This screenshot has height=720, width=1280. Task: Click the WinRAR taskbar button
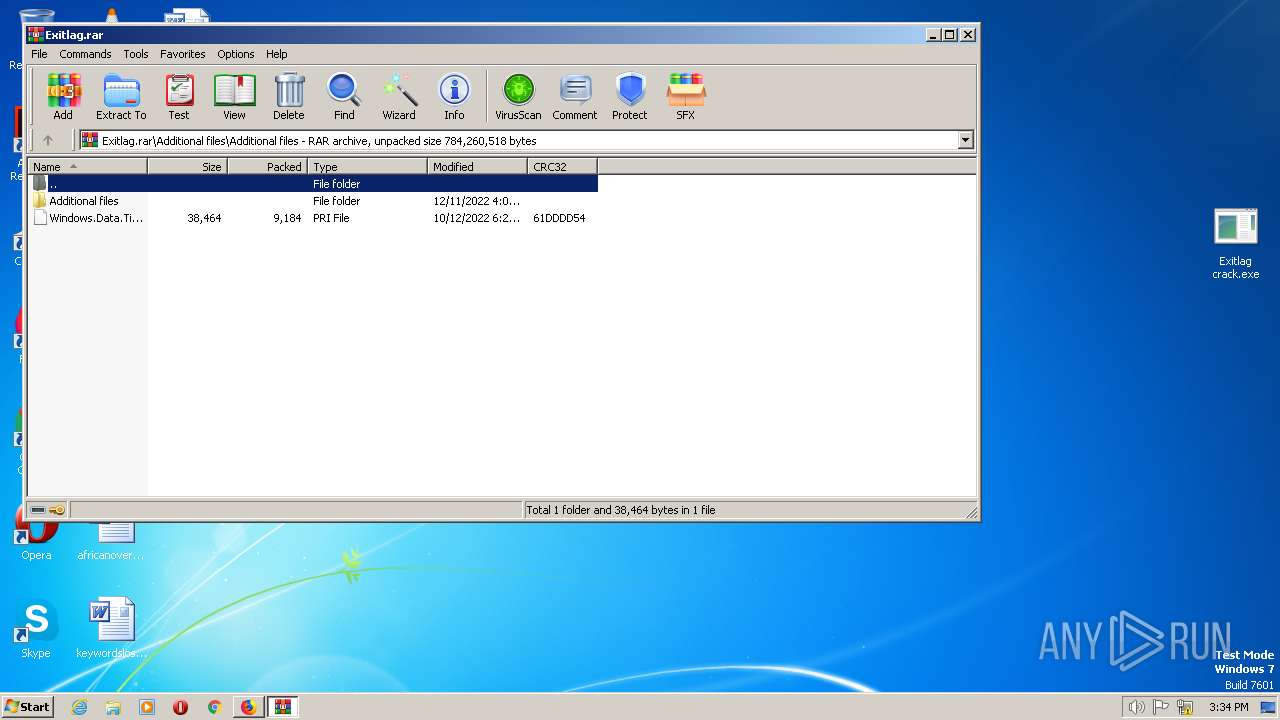[283, 707]
